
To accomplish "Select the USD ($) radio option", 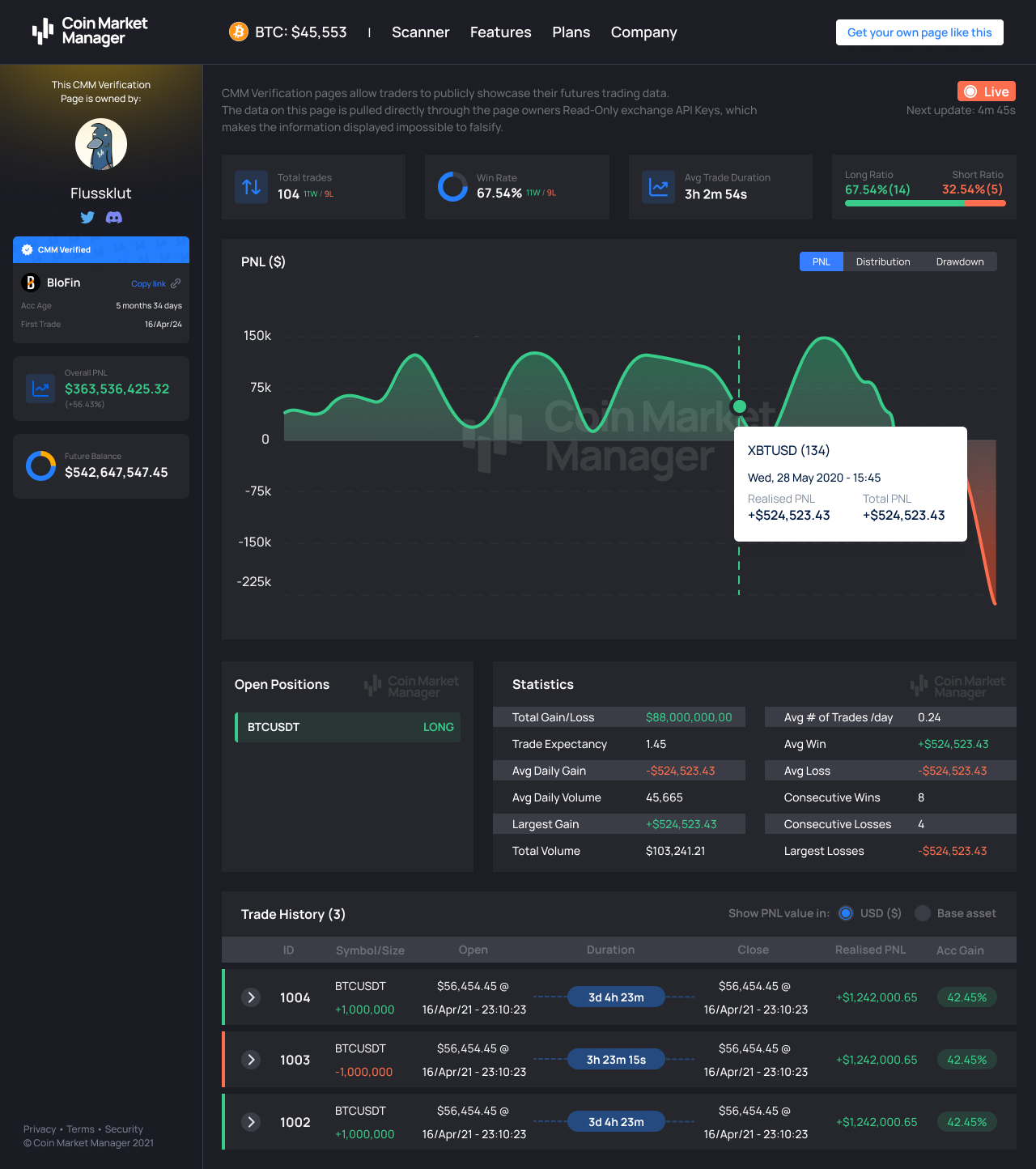I will click(x=846, y=913).
